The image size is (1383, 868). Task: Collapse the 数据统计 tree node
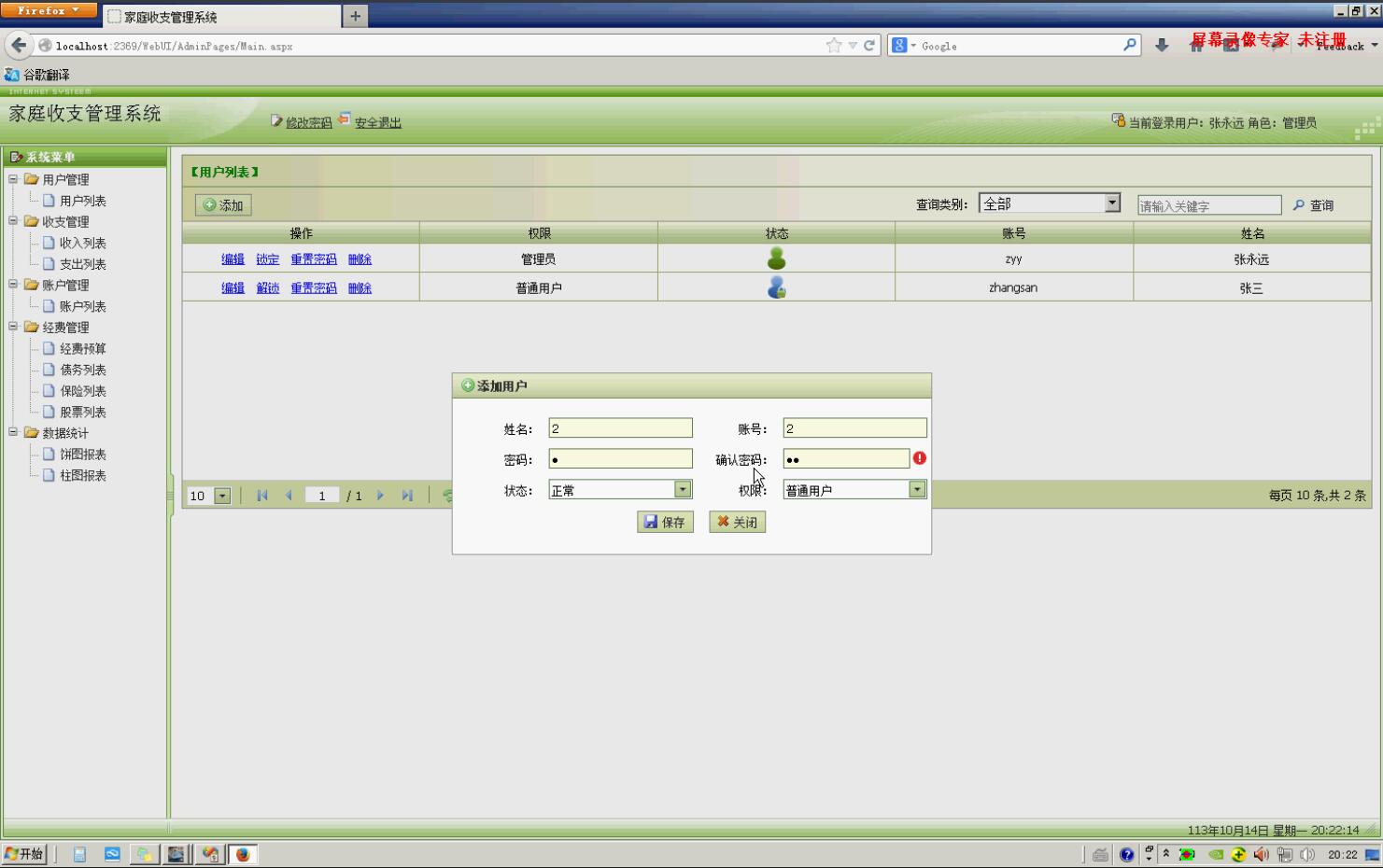click(13, 431)
